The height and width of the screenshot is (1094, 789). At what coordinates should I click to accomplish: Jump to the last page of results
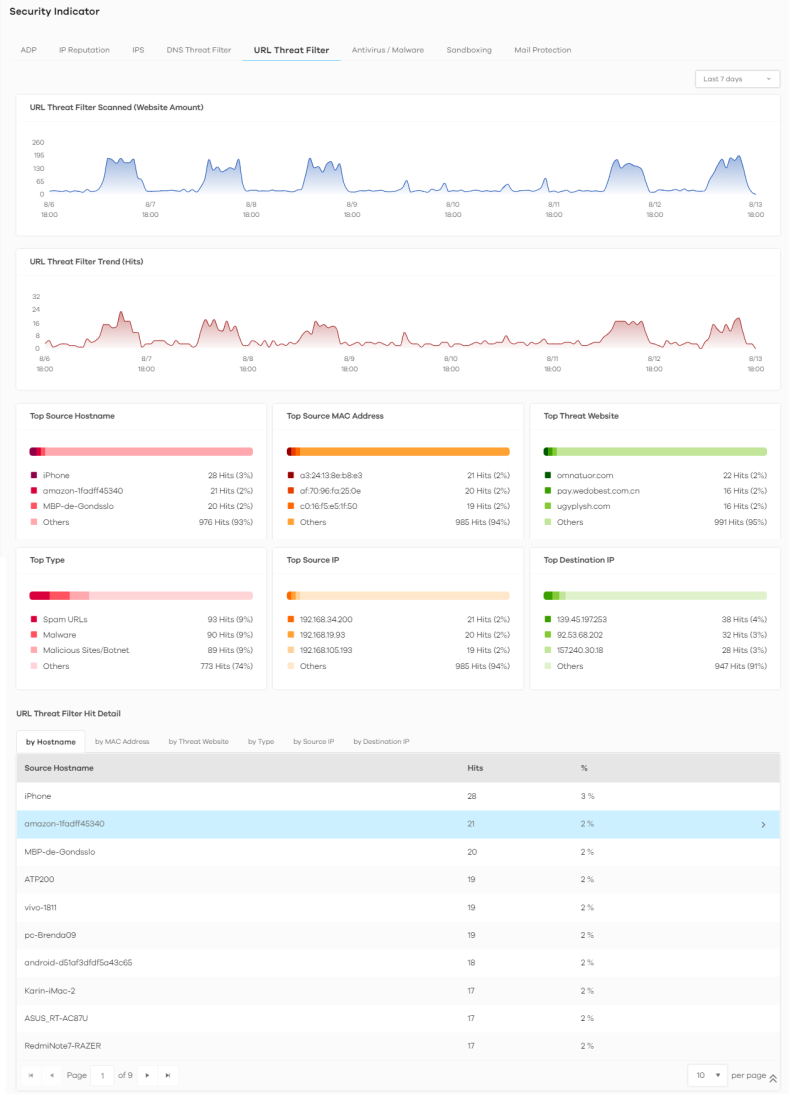pyautogui.click(x=168, y=1075)
